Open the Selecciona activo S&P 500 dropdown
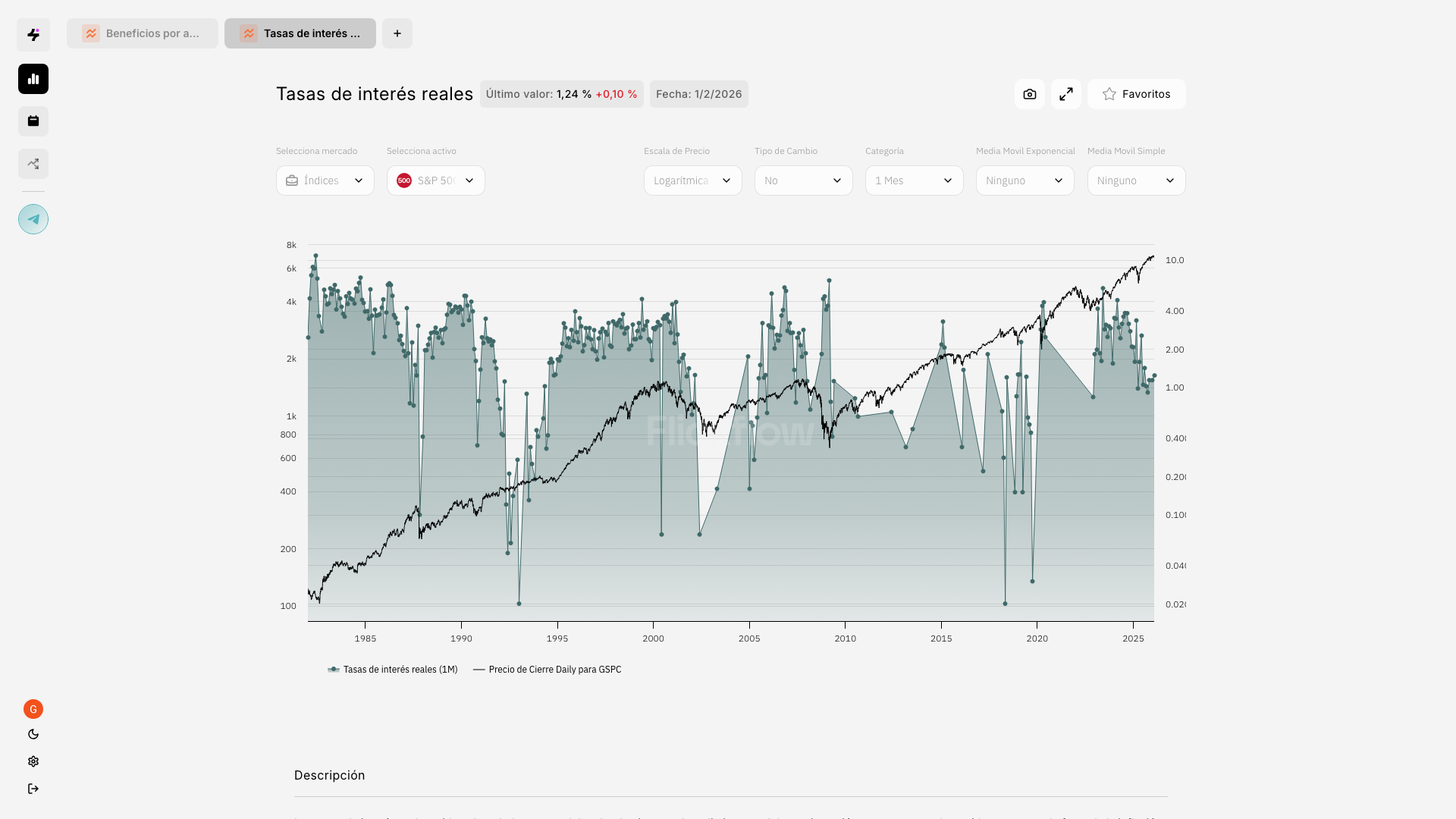Screen dimensions: 1456x819 coord(436,180)
